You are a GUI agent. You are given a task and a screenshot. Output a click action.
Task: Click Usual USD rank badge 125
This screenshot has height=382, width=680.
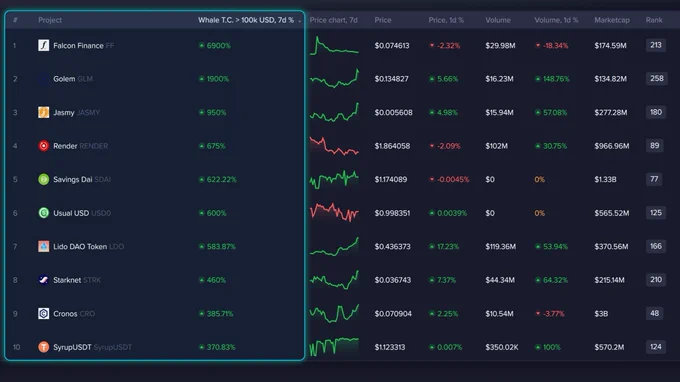pyautogui.click(x=656, y=213)
